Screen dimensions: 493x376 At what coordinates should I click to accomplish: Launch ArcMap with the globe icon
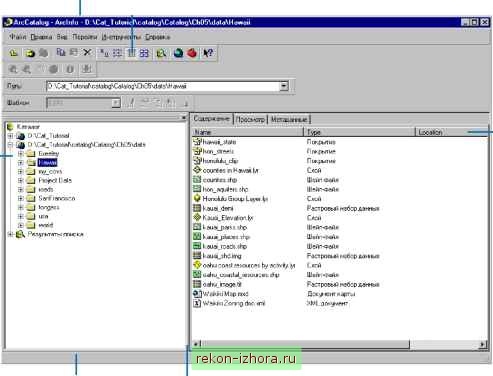click(178, 53)
